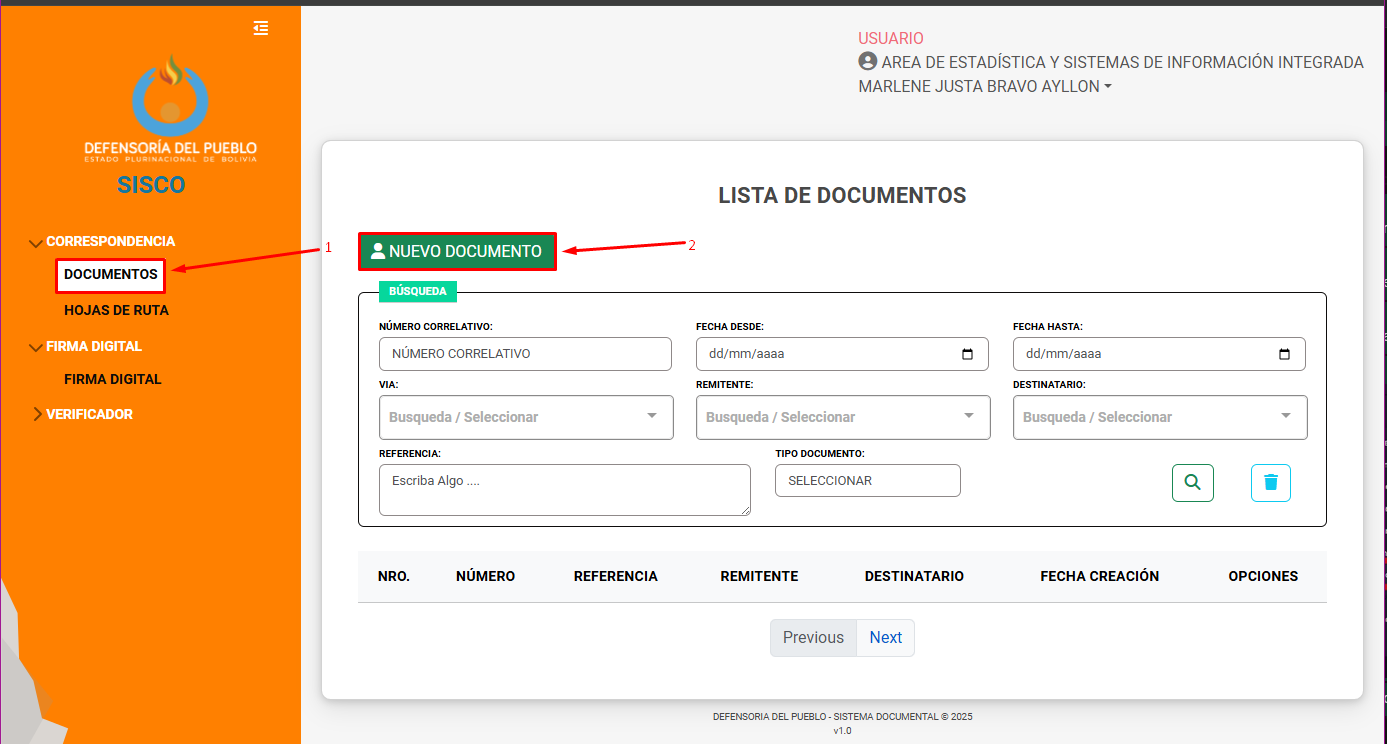The image size is (1387, 744).
Task: Click the trash can clear filters icon
Action: click(1270, 482)
